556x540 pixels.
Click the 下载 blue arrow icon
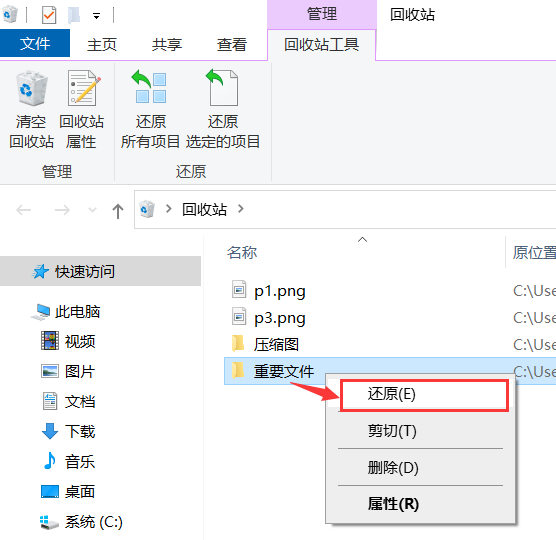coord(50,431)
